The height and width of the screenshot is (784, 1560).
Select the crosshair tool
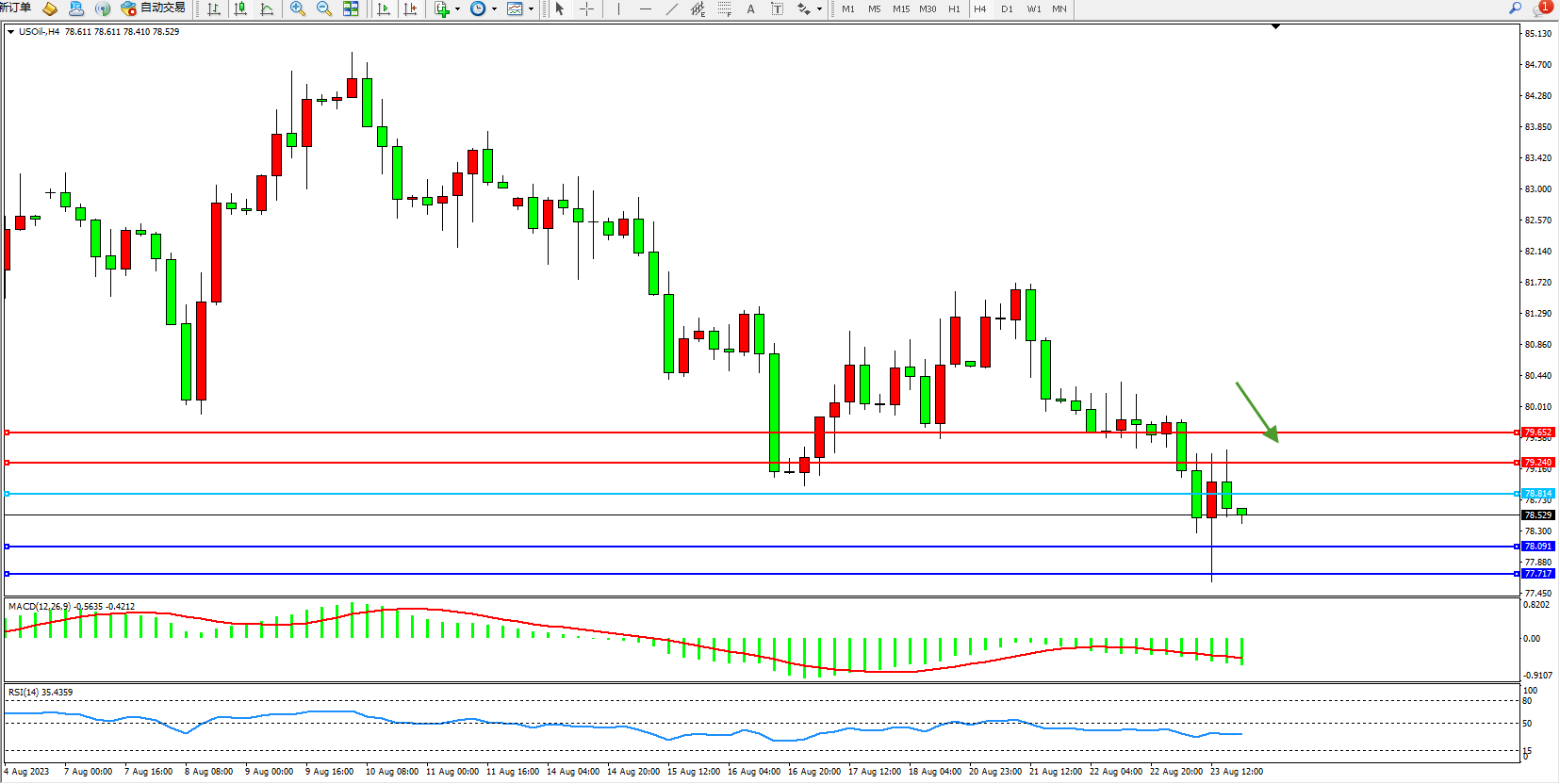(x=586, y=8)
